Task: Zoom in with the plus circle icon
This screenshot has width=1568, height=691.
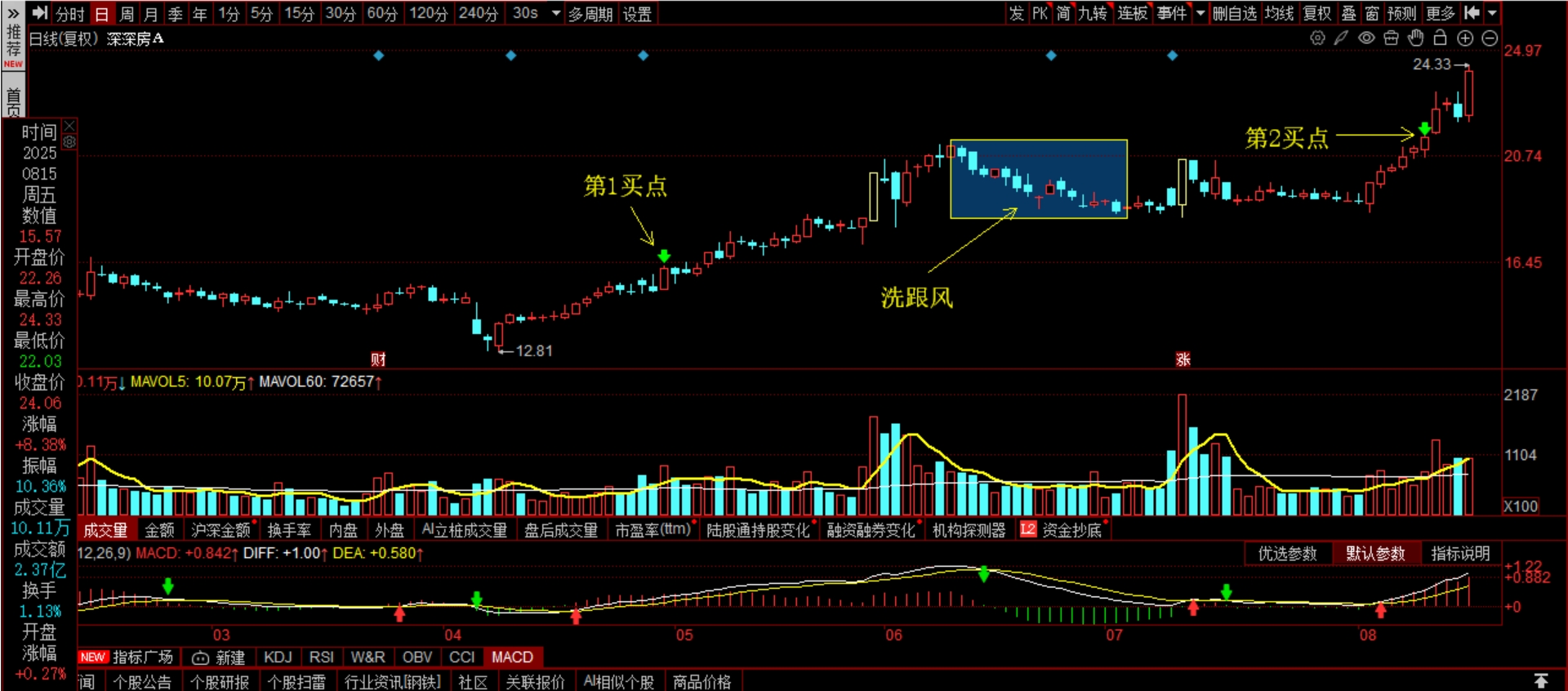Action: [1465, 38]
